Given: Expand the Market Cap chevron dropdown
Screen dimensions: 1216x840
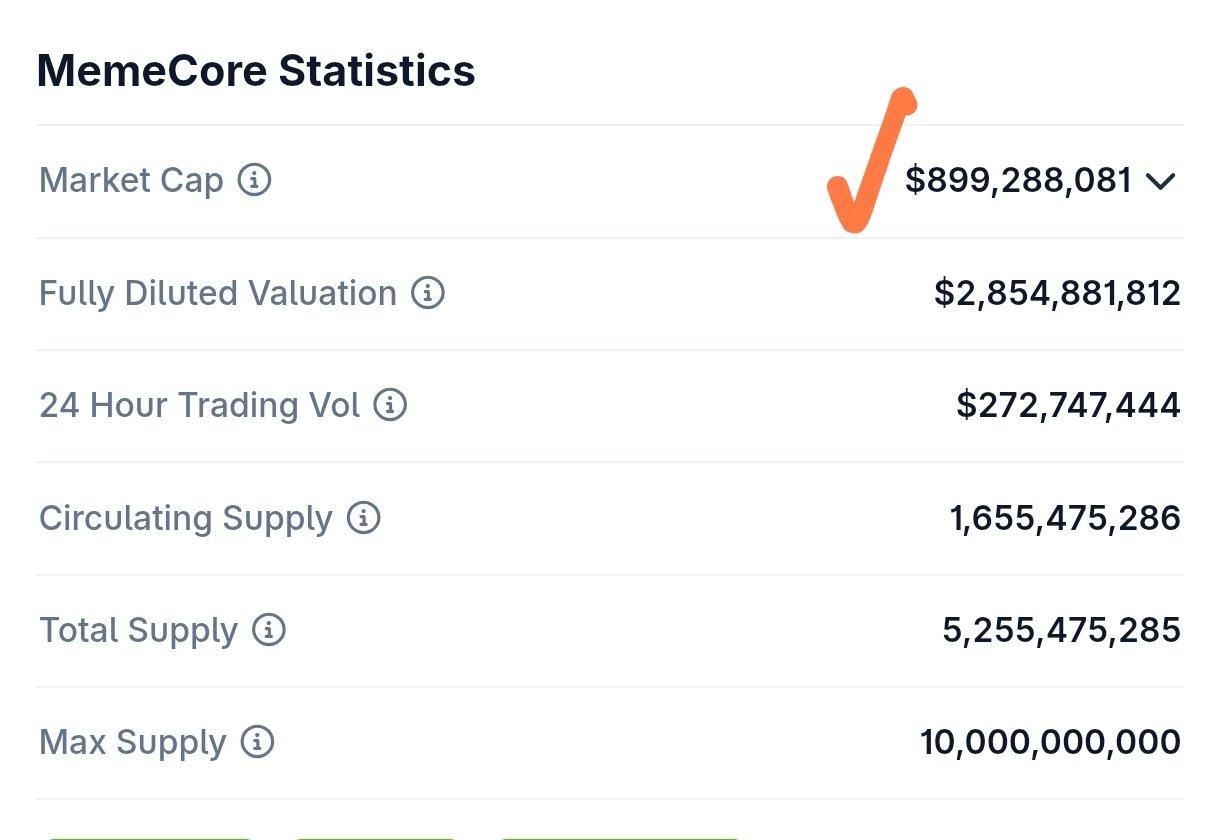Looking at the screenshot, I should click(1160, 181).
